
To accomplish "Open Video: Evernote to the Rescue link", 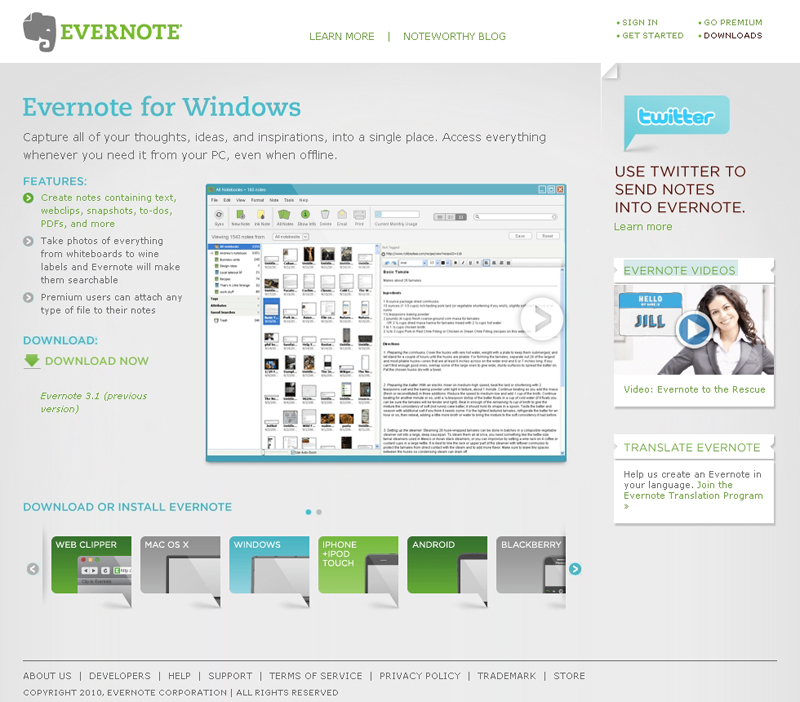I will coord(694,389).
